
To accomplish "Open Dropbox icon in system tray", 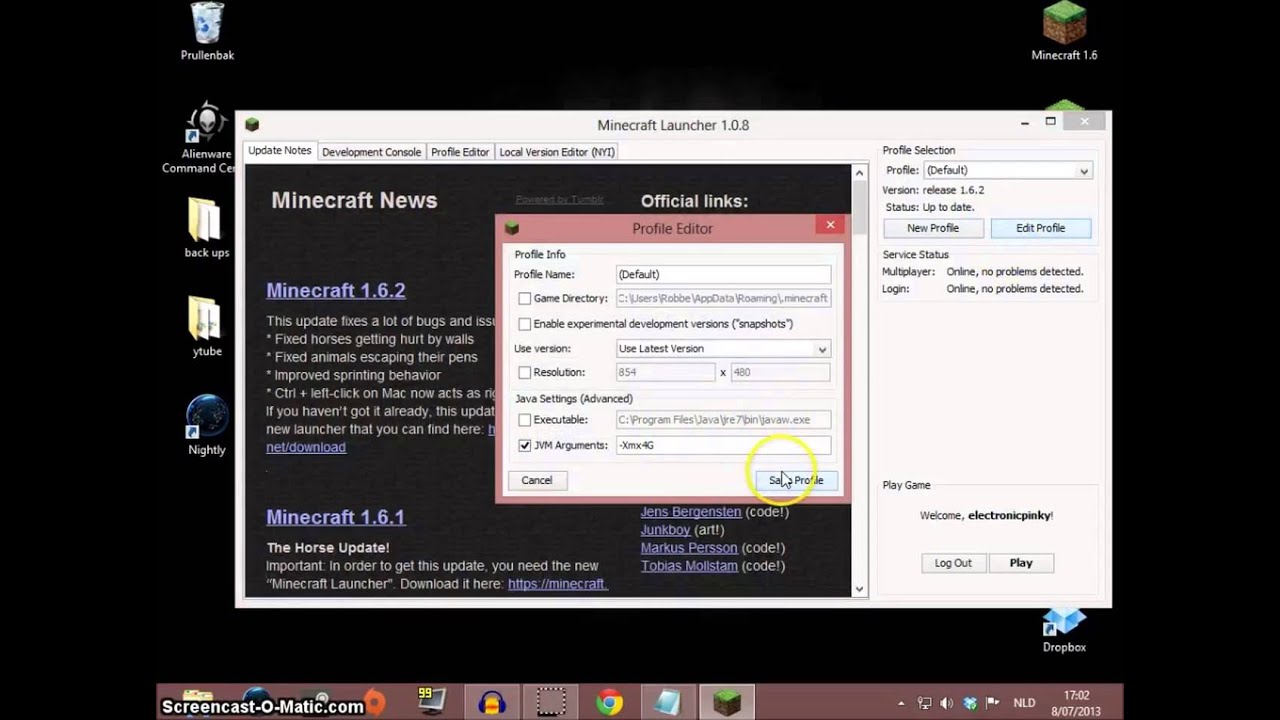I will coord(970,703).
